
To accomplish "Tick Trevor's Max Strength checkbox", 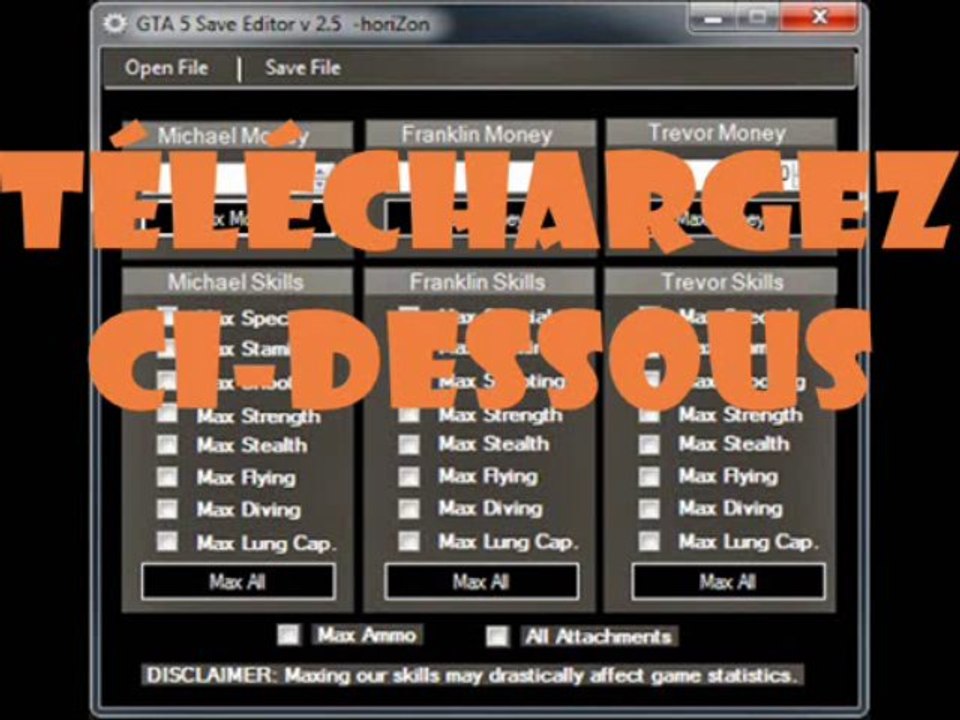I will 649,414.
